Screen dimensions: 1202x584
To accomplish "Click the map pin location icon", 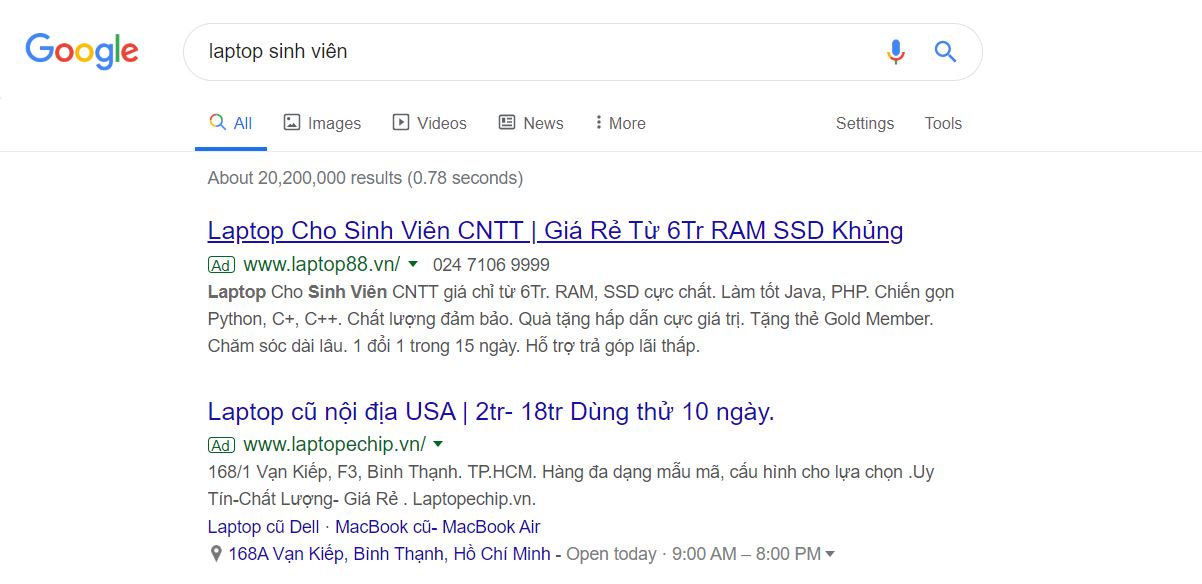I will [x=215, y=554].
